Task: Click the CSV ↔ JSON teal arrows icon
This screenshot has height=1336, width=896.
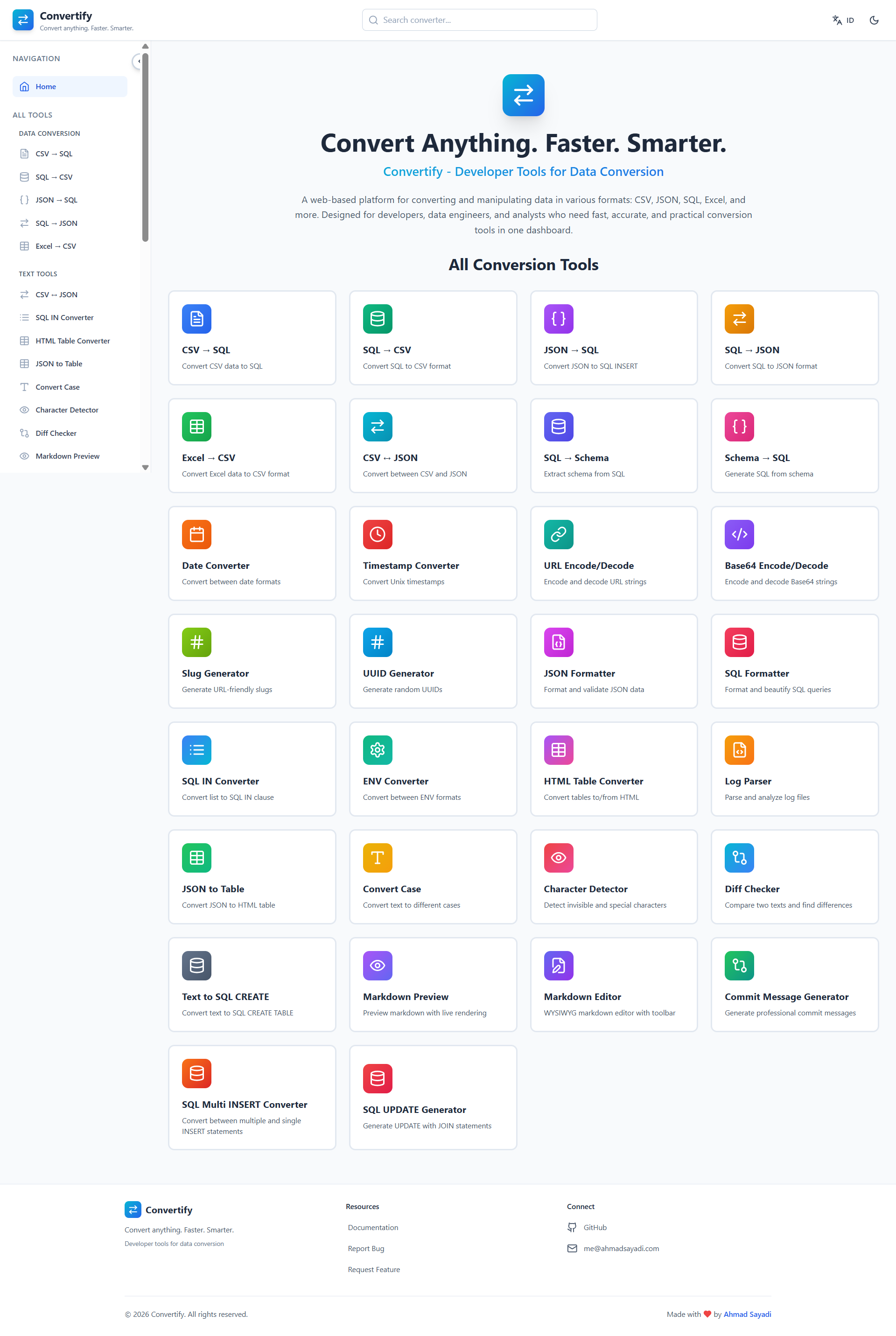Action: pyautogui.click(x=378, y=427)
